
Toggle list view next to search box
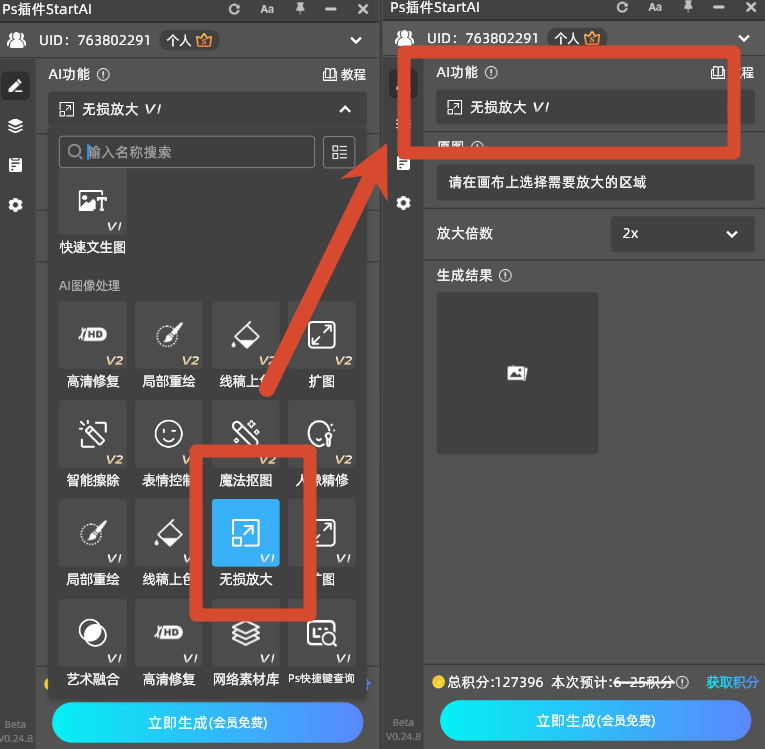339,152
